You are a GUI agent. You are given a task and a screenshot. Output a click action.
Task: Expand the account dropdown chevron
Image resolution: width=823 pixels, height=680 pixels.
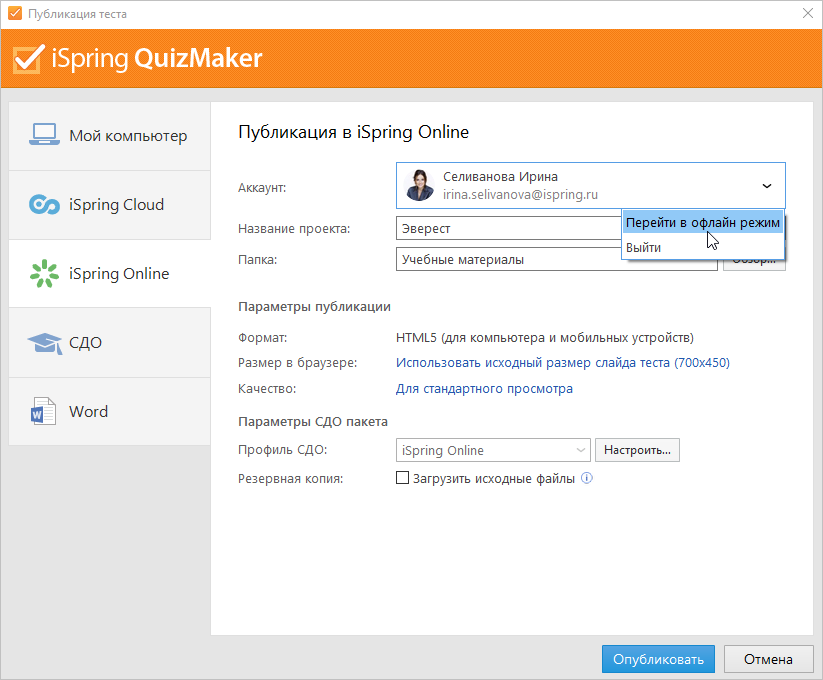tap(766, 186)
